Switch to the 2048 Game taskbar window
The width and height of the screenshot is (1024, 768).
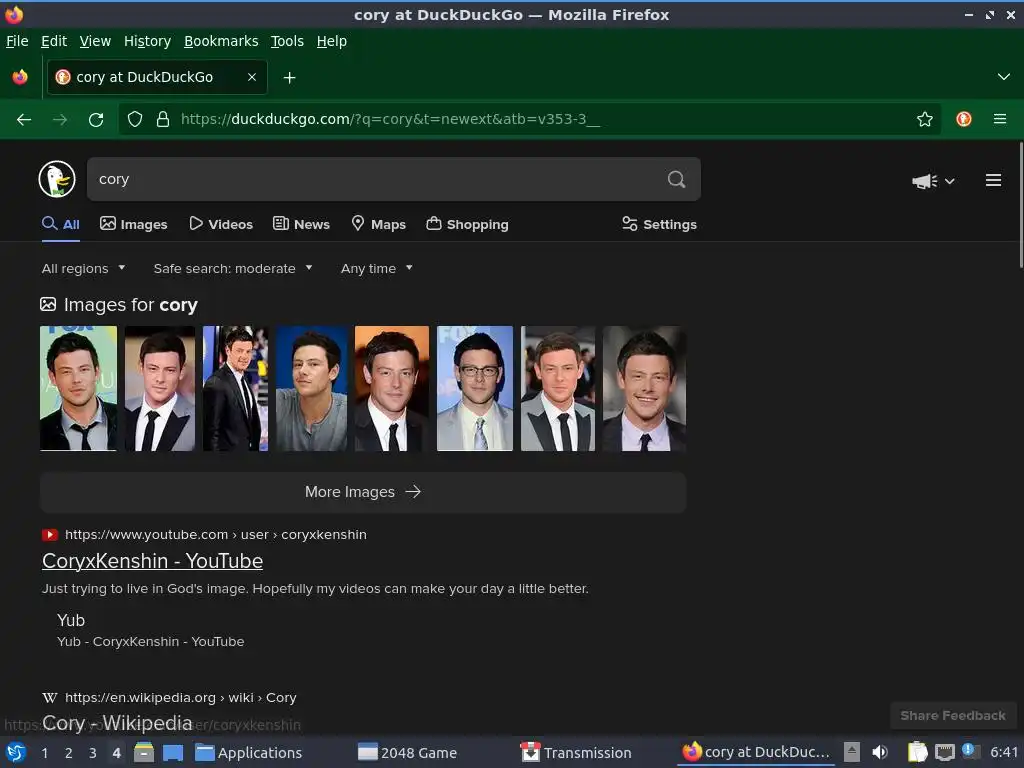point(408,753)
